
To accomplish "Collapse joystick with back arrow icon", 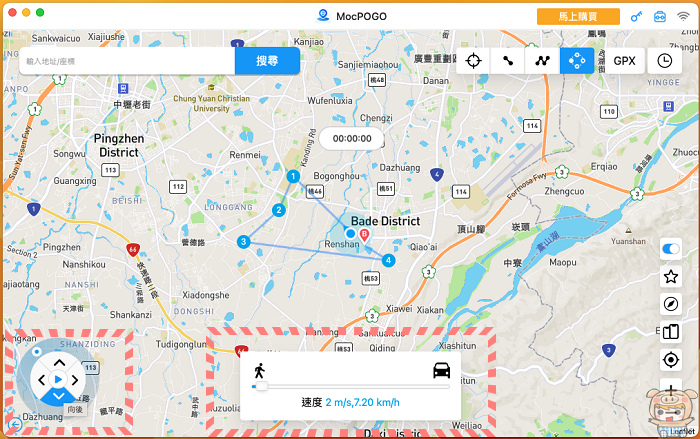I will coord(15,424).
